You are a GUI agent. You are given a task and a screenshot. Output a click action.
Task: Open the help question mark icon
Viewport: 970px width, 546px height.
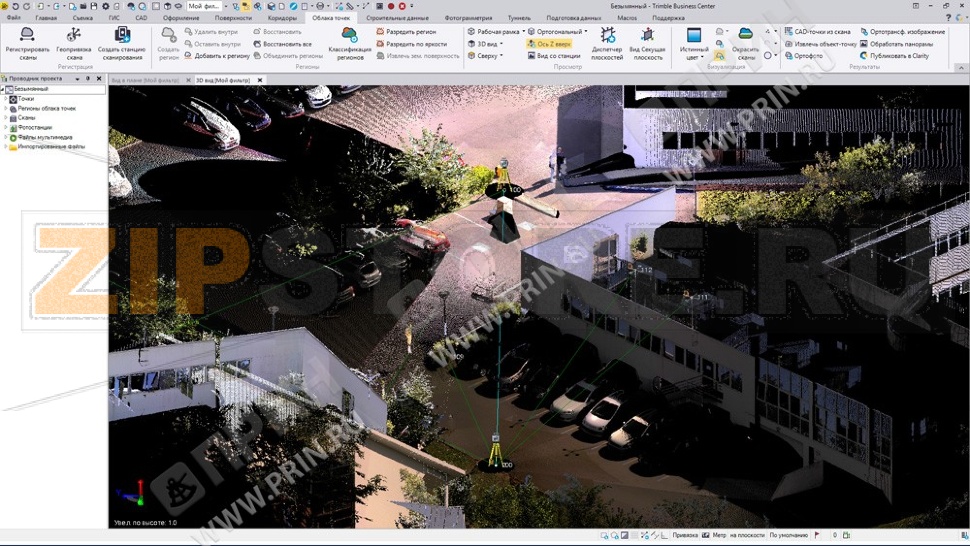coord(948,18)
